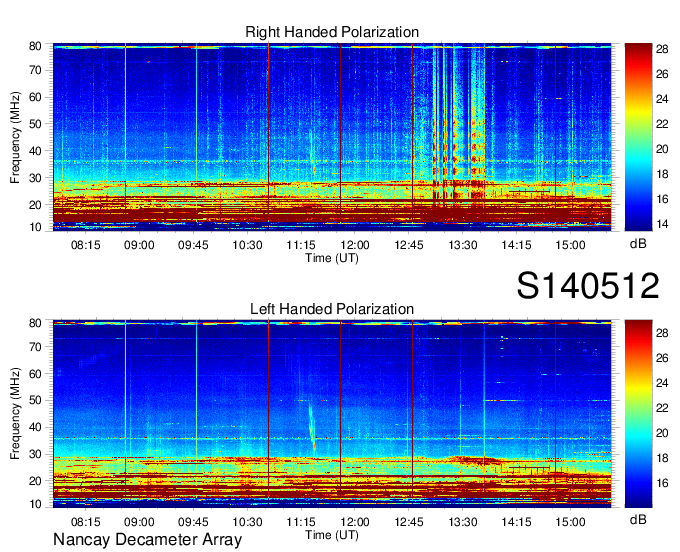Click the '24' value on the bottom colorbar
This screenshot has width=680, height=552.
click(662, 383)
